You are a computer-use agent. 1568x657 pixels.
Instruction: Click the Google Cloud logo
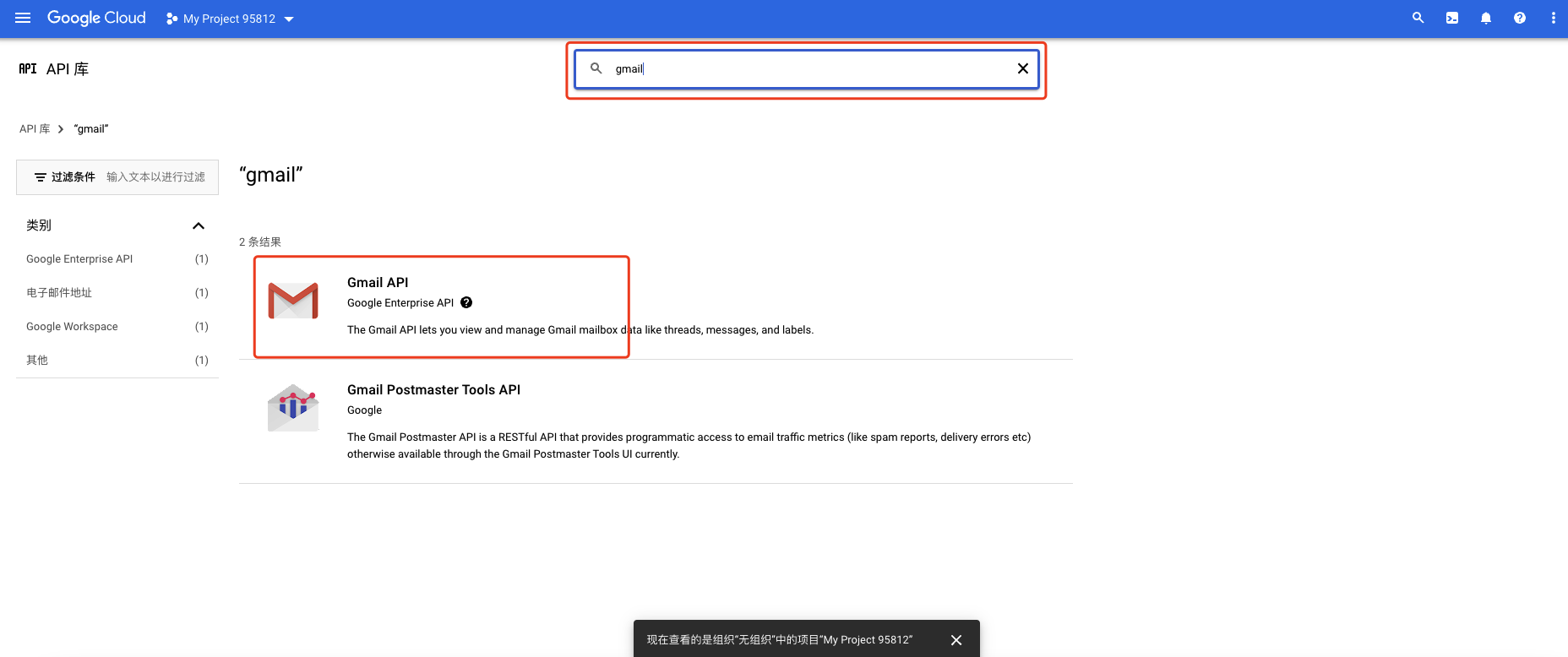(x=96, y=18)
